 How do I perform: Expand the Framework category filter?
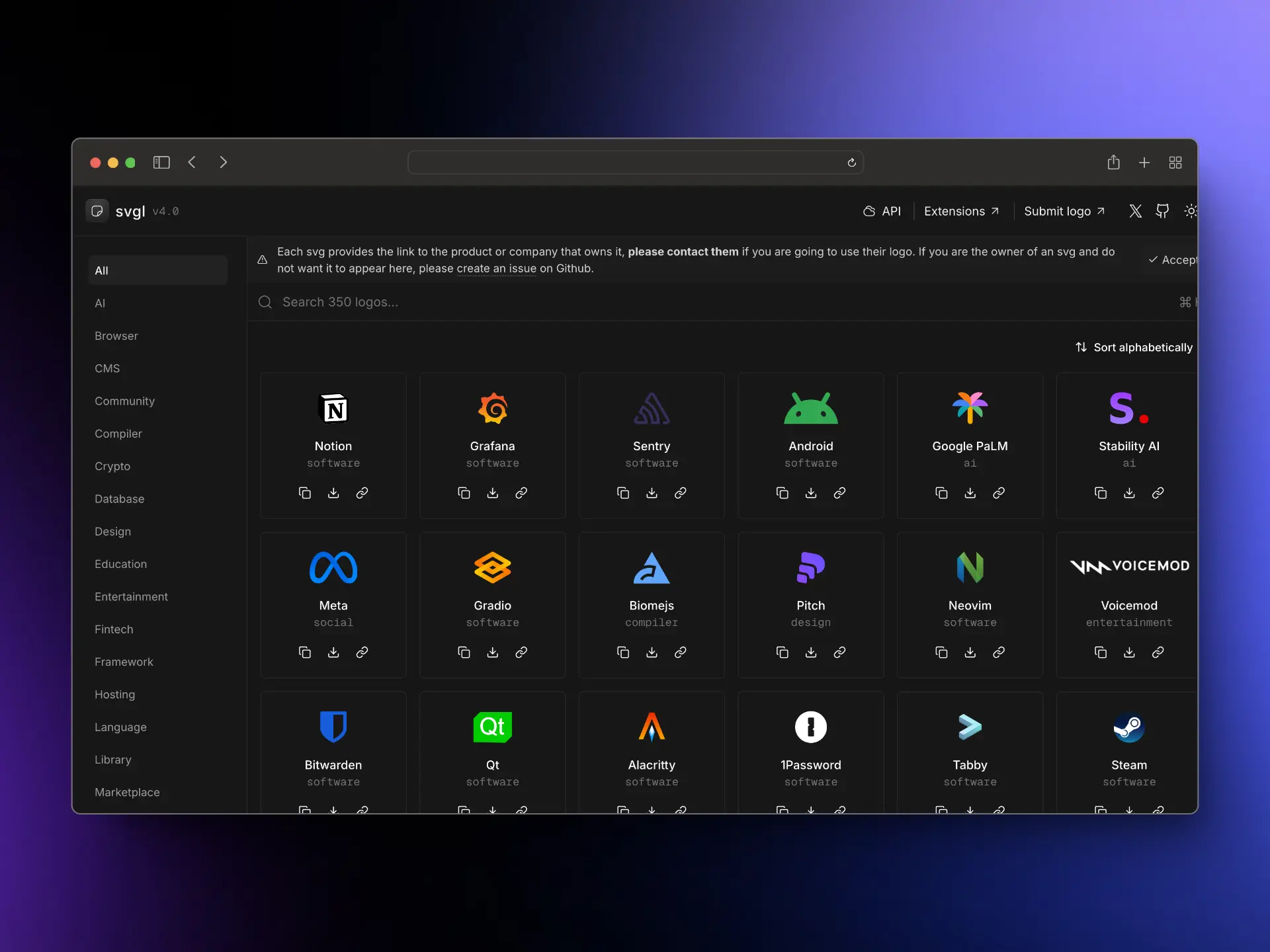click(124, 661)
